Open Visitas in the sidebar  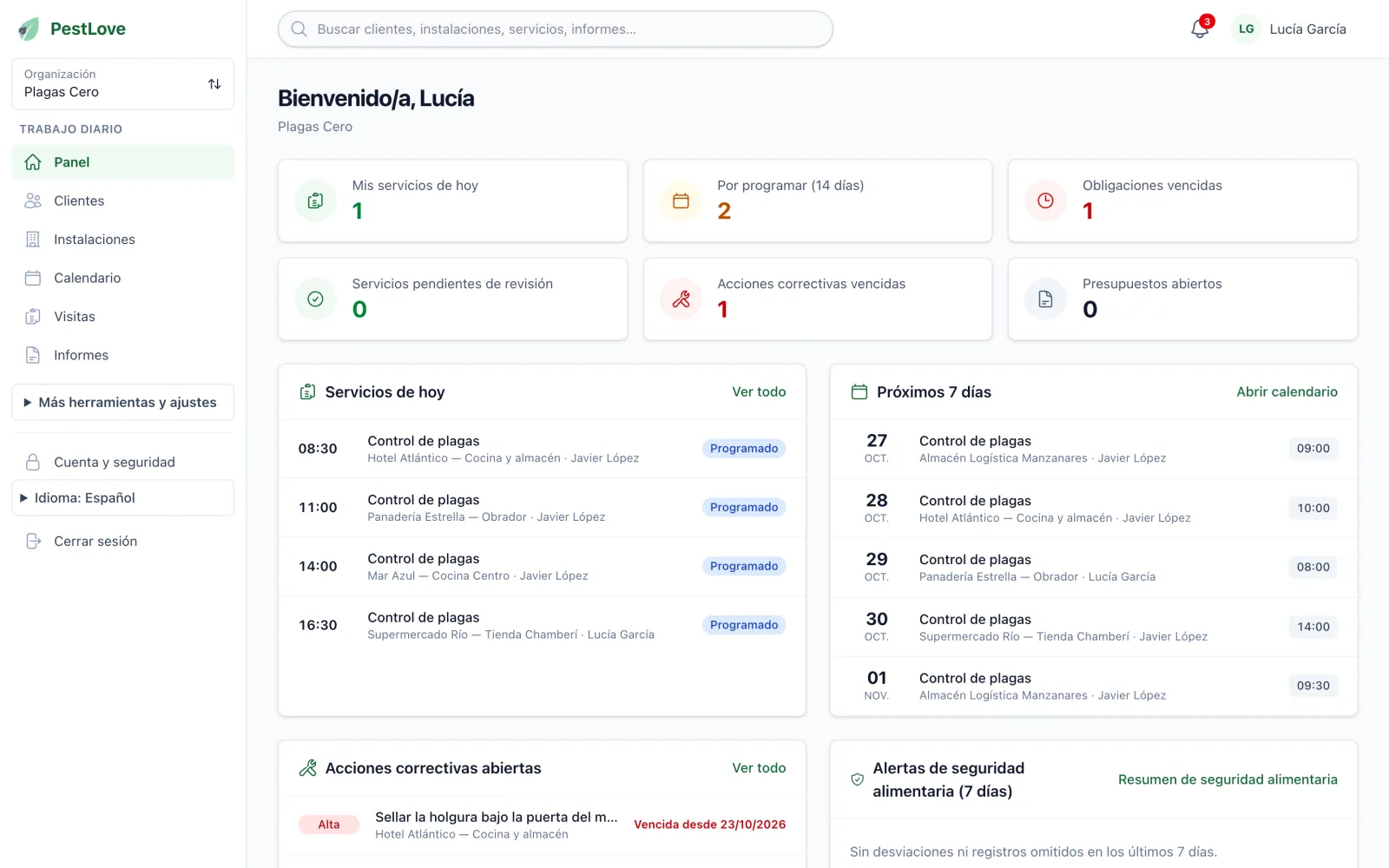[x=122, y=317]
